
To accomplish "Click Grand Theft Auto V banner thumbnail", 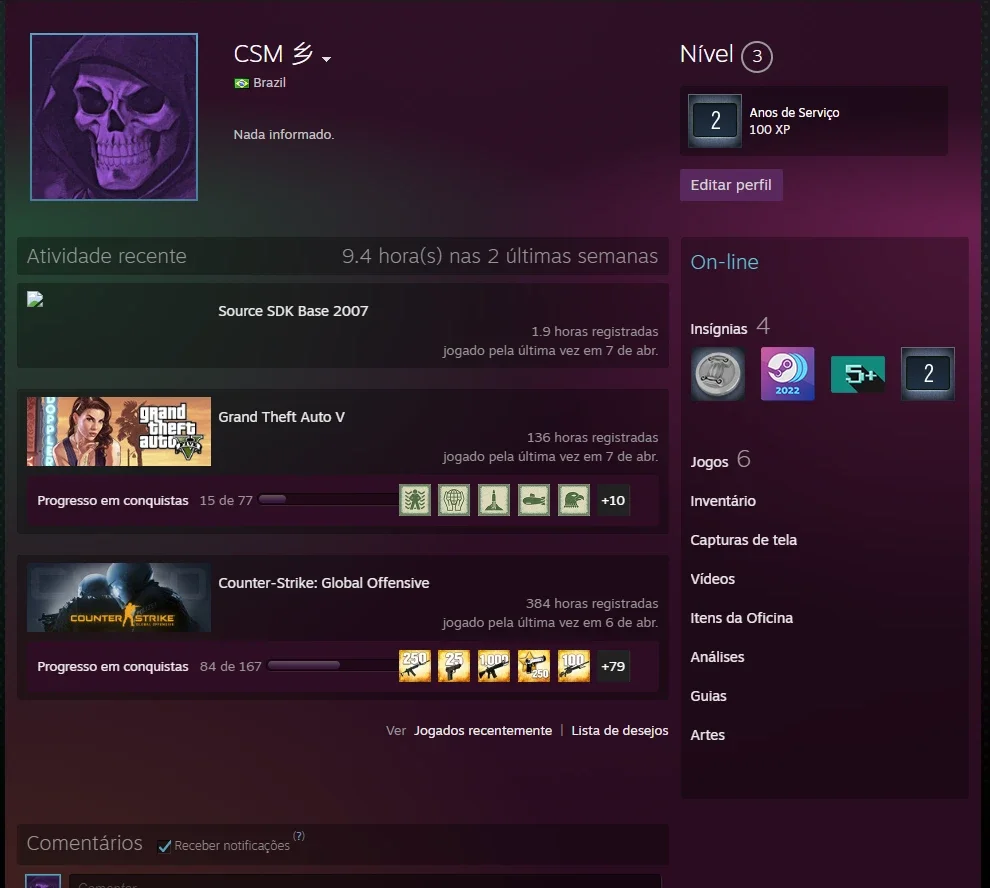I will [119, 431].
